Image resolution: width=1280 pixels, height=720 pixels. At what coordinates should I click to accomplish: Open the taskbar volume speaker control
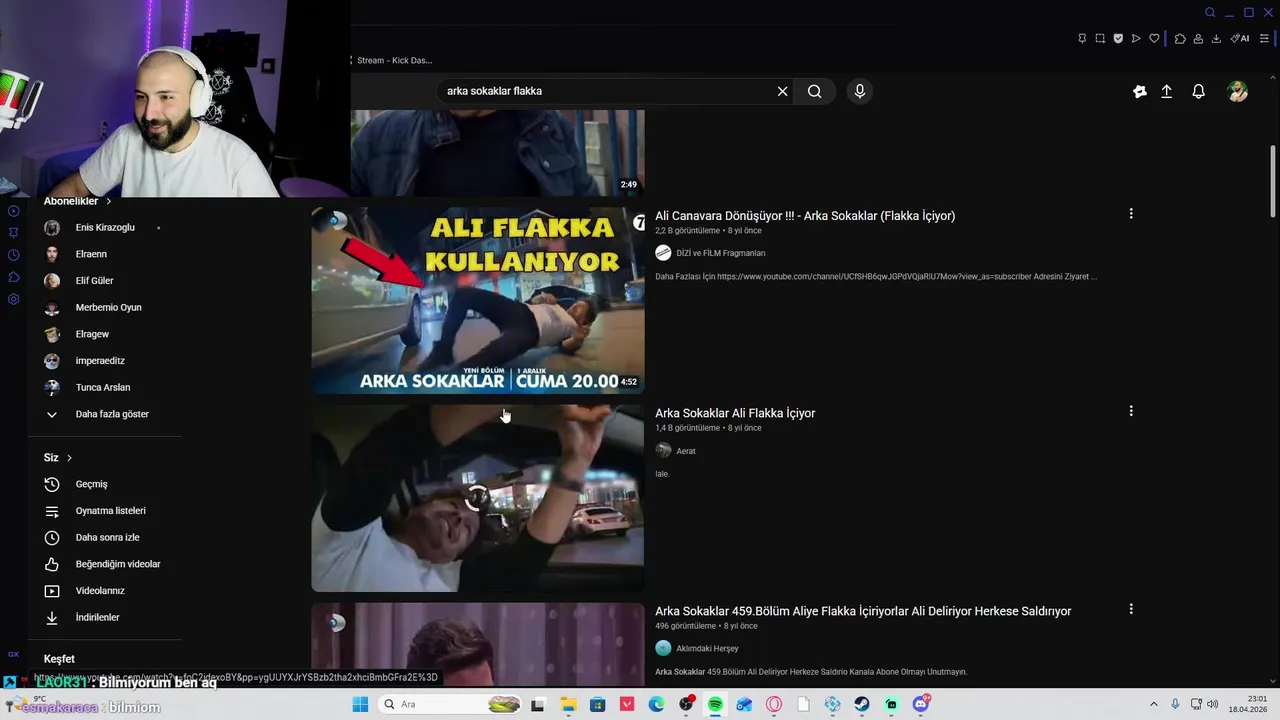pos(1213,704)
